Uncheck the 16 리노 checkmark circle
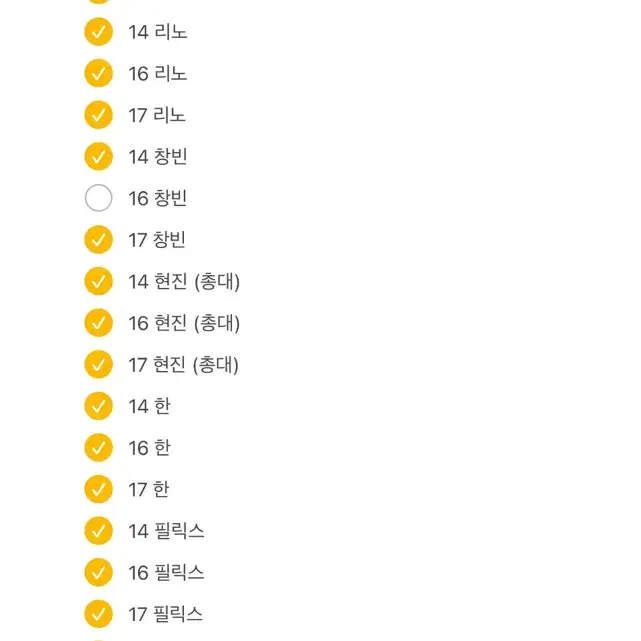The width and height of the screenshot is (641, 641). pyautogui.click(x=98, y=74)
